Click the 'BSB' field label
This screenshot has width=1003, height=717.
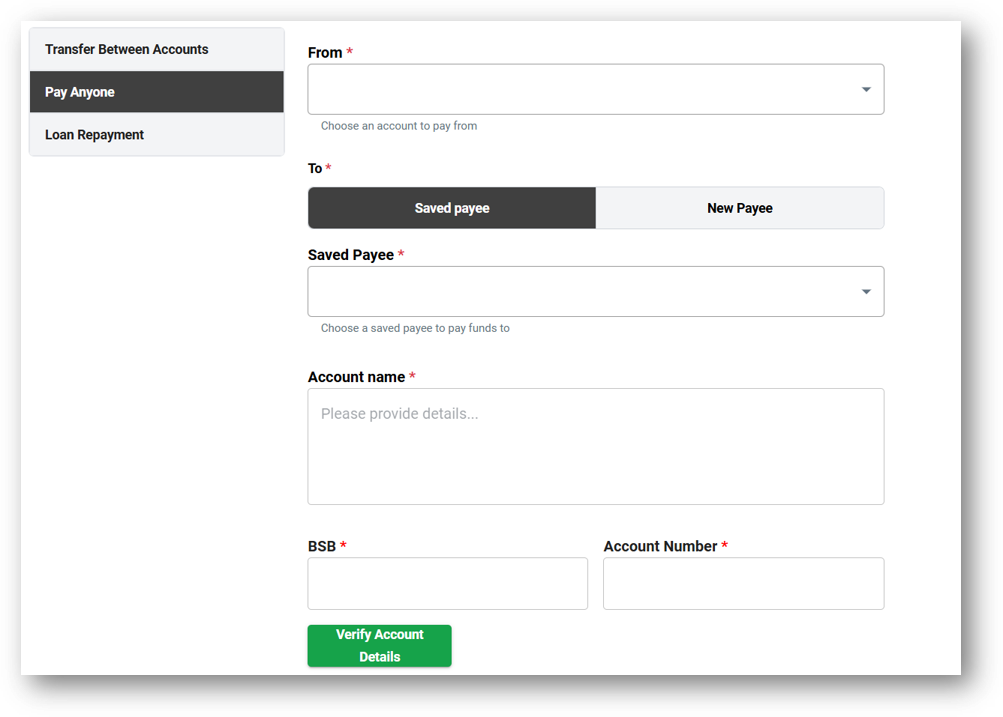click(322, 546)
